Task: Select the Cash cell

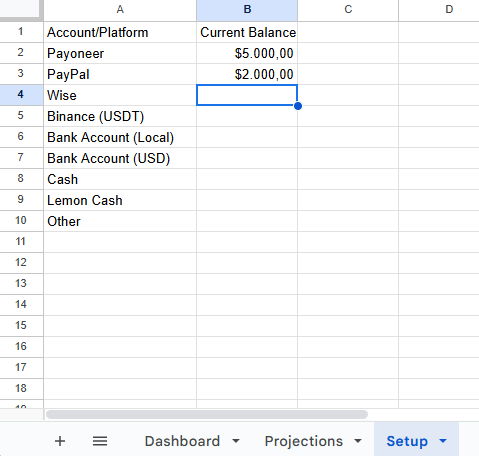Action: 120,179
